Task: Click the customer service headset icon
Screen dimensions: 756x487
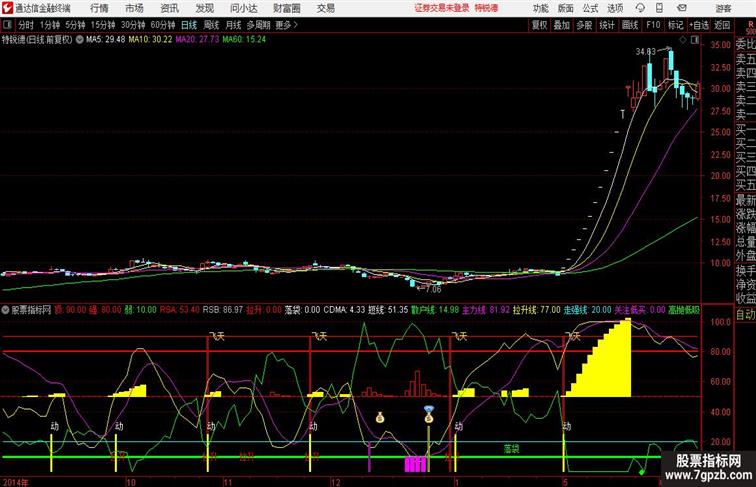Action: 640,8
